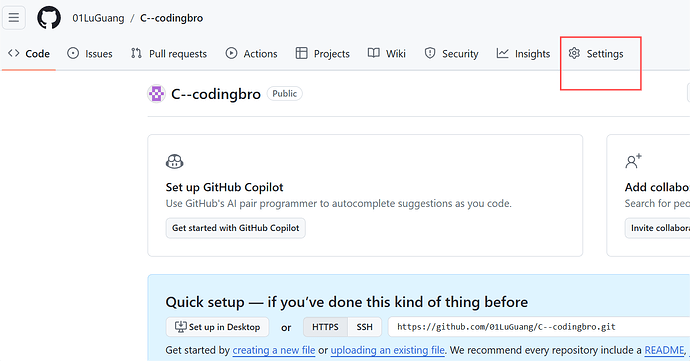The image size is (690, 361).
Task: Click Get started with GitHub Copilot
Action: 235,228
